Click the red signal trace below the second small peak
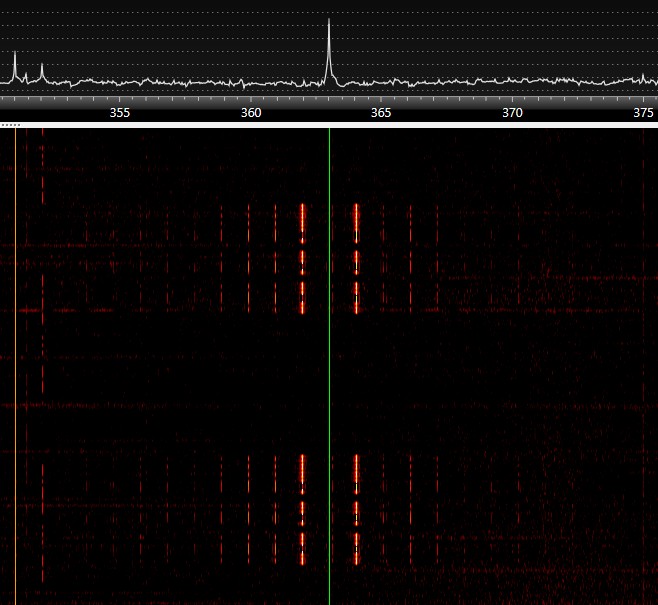 click(42, 300)
